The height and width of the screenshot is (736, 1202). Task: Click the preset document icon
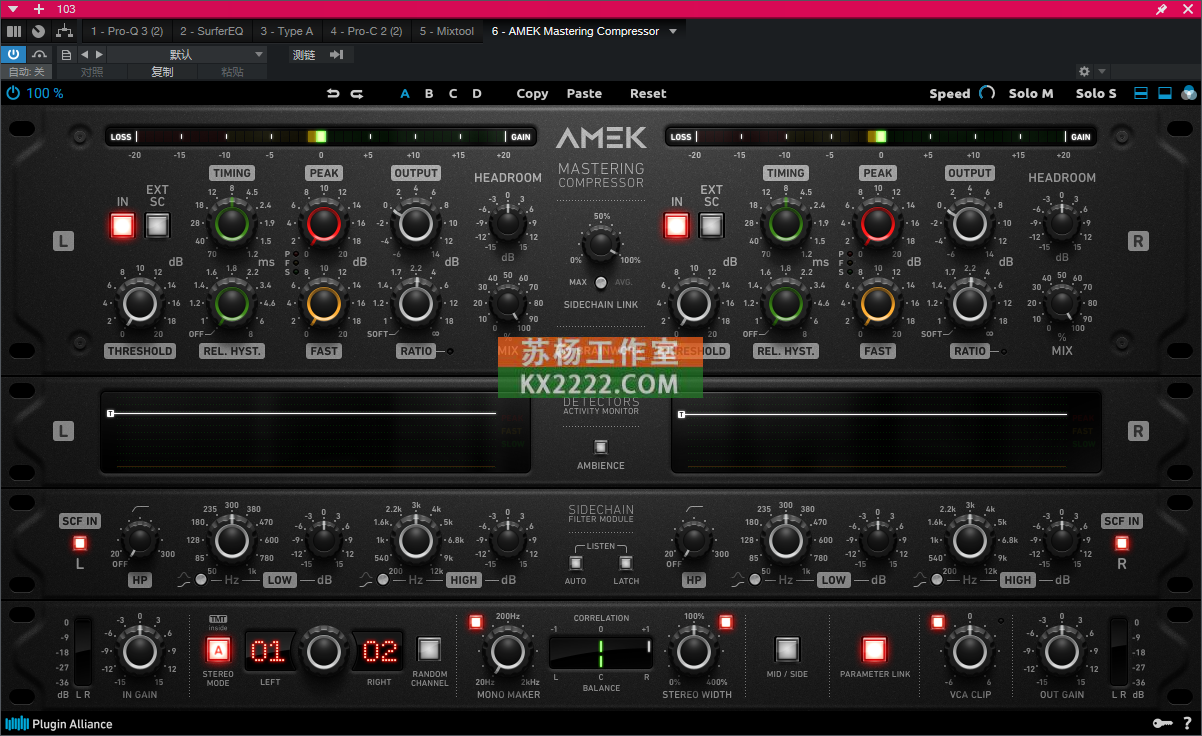[x=66, y=54]
